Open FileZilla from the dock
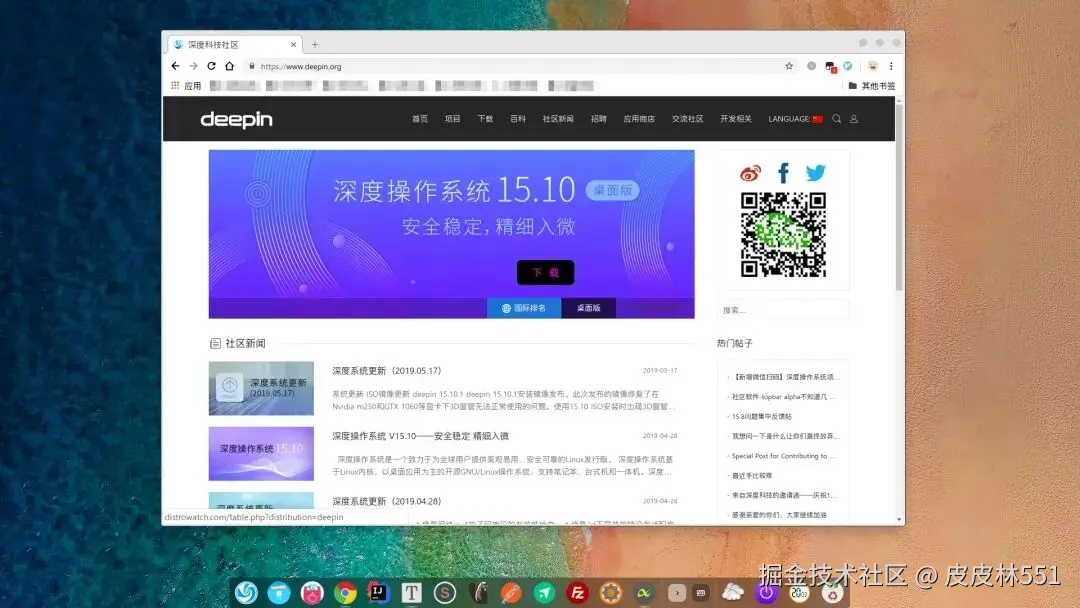 (x=576, y=592)
